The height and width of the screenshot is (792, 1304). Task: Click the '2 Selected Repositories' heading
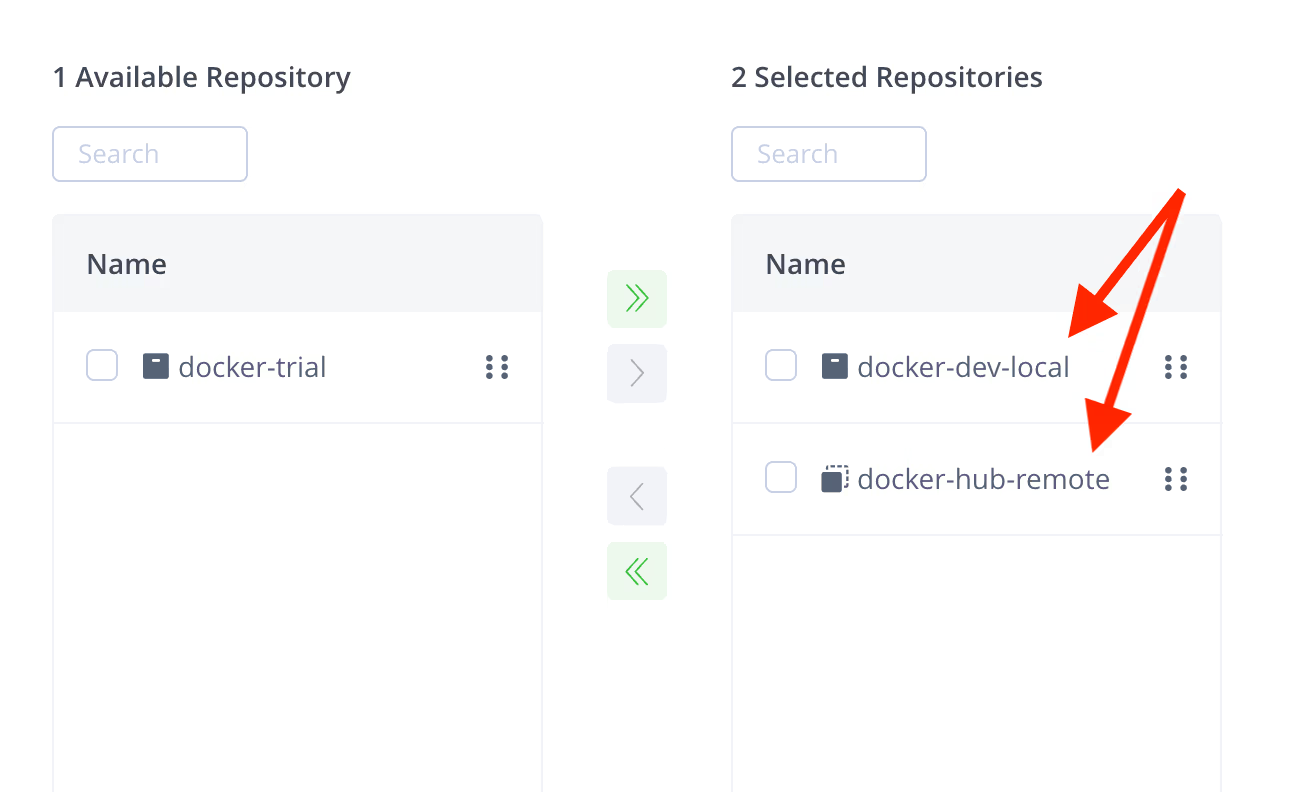[887, 77]
